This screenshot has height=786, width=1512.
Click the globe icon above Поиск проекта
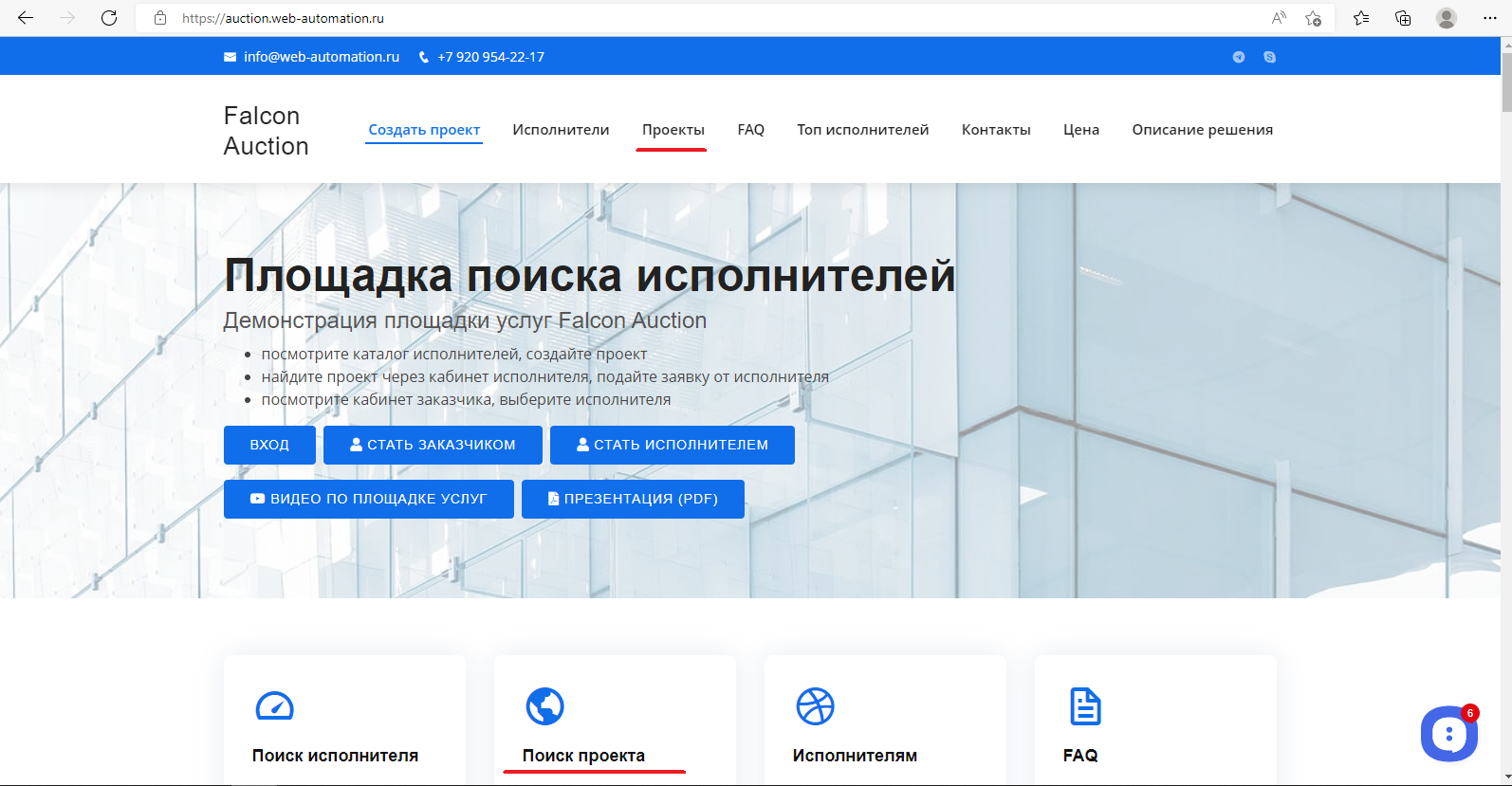tap(544, 706)
